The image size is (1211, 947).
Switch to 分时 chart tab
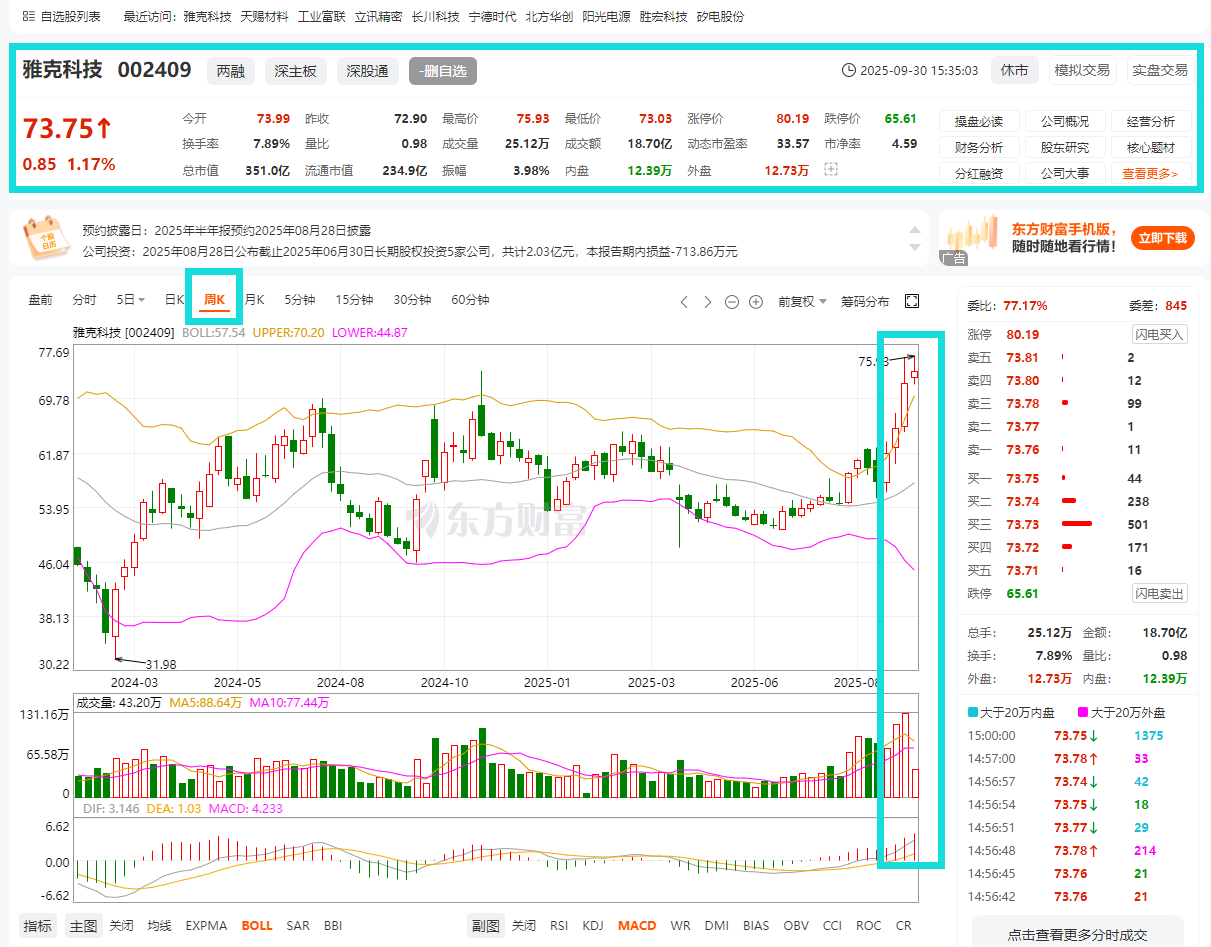point(84,300)
